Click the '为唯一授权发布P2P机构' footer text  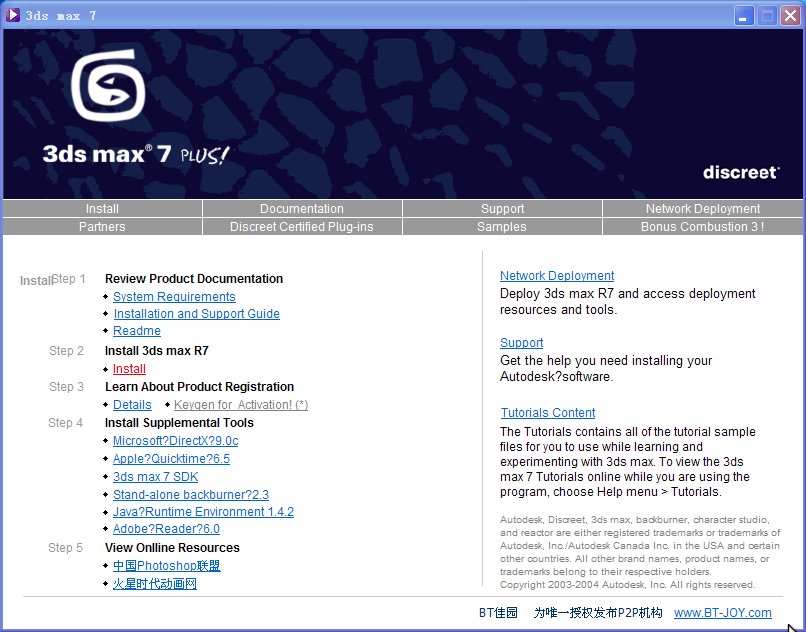(x=598, y=612)
